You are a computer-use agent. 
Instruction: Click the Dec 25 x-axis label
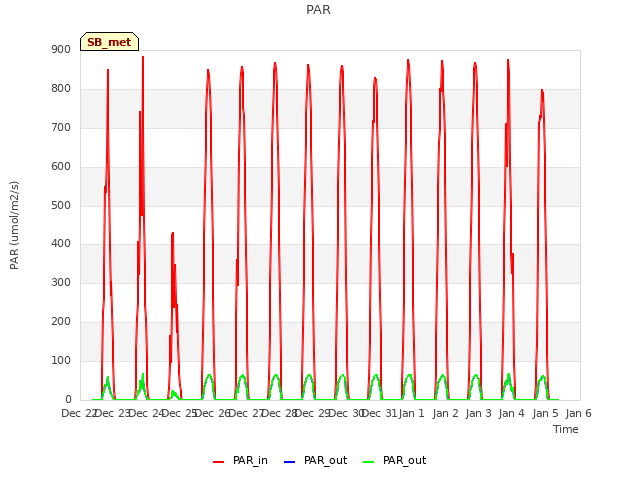(180, 414)
